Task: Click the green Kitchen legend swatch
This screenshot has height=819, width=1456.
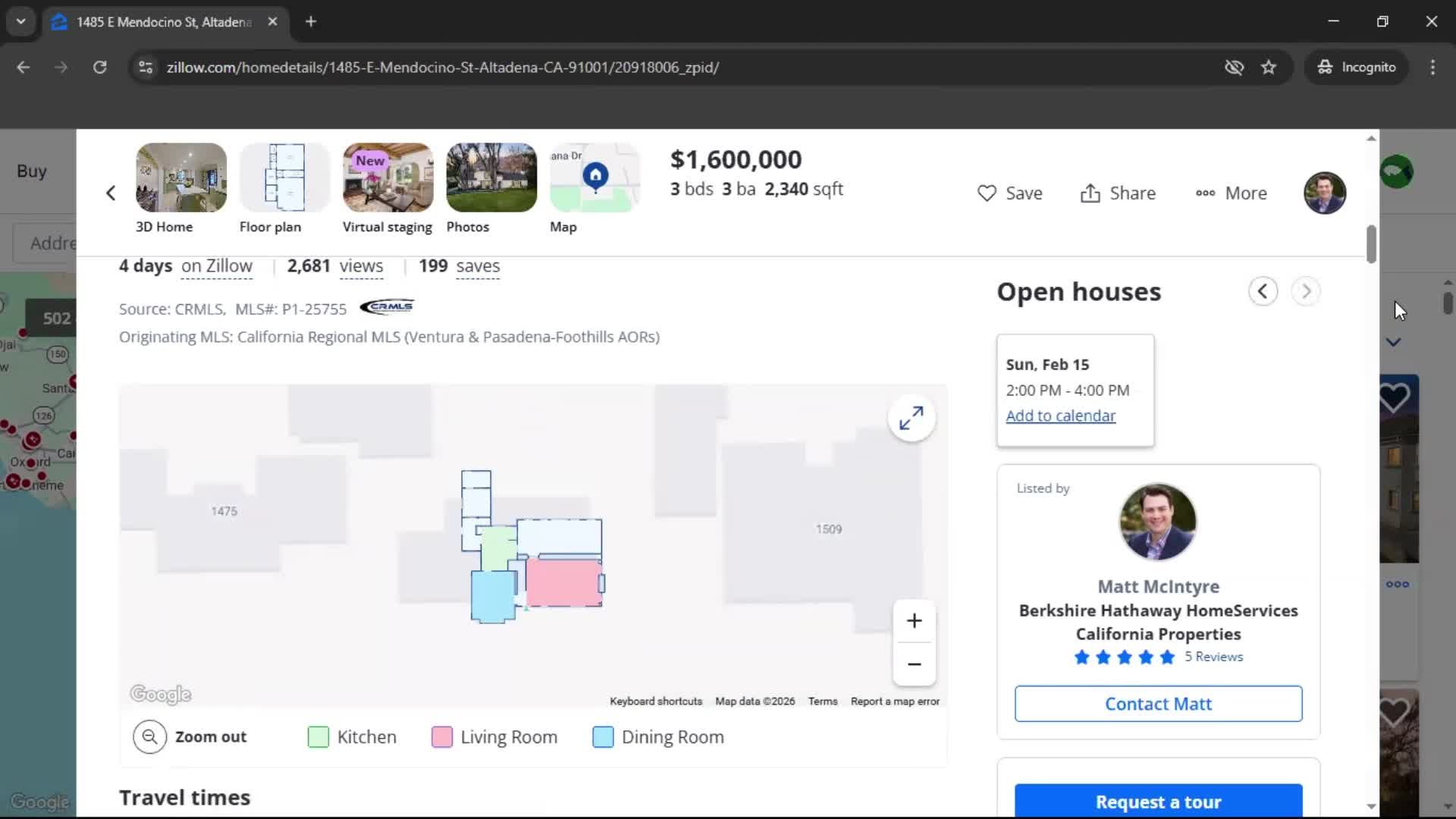Action: click(x=318, y=736)
